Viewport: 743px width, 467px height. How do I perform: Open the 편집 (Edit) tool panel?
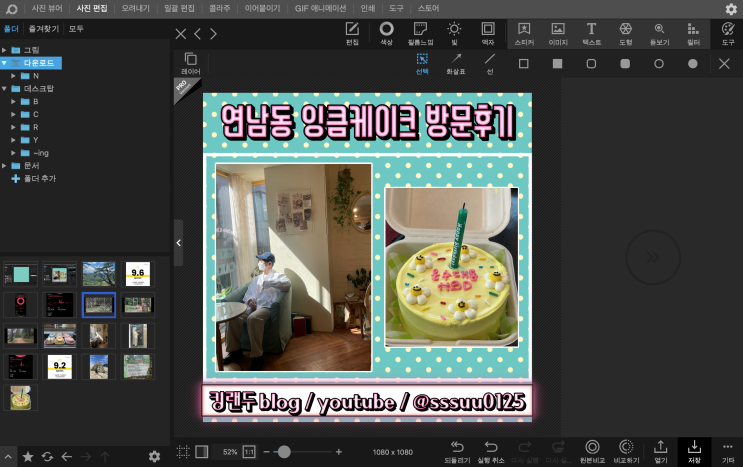(x=352, y=34)
